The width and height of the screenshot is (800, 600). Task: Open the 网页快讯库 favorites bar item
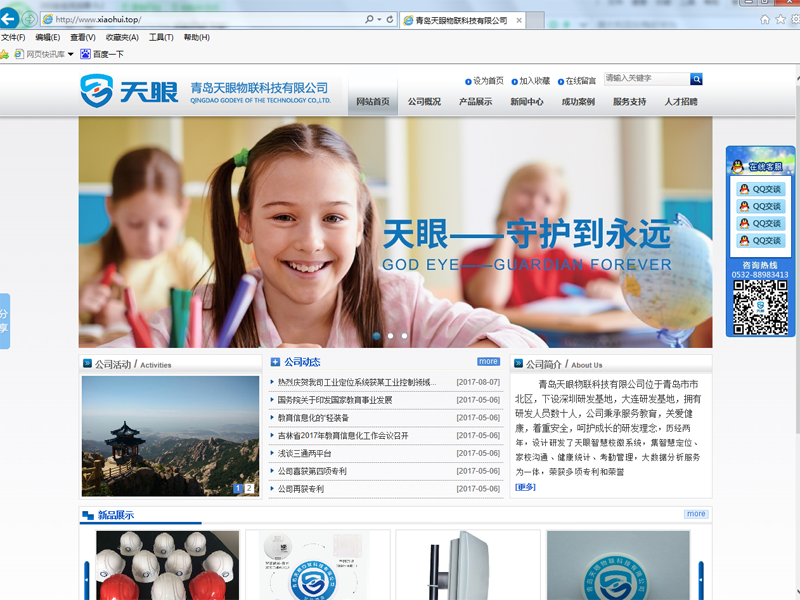[40, 54]
